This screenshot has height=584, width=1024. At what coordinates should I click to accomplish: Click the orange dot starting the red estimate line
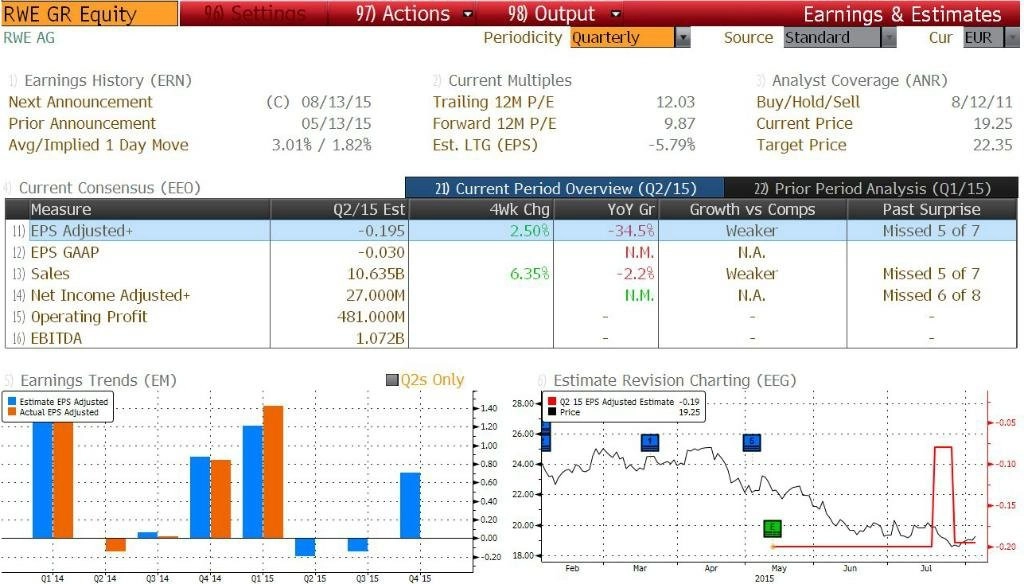(773, 546)
